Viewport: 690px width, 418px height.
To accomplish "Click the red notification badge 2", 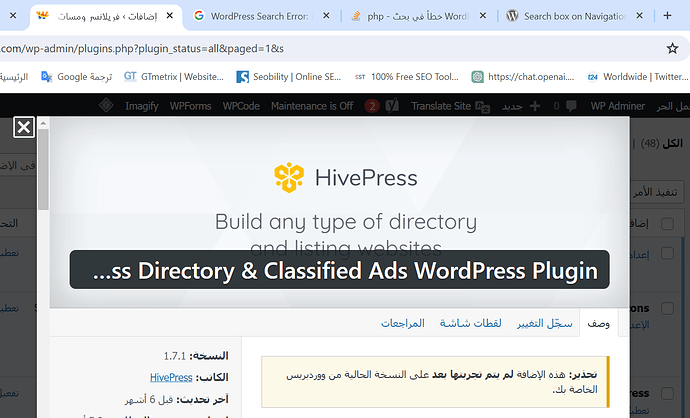I will (372, 106).
